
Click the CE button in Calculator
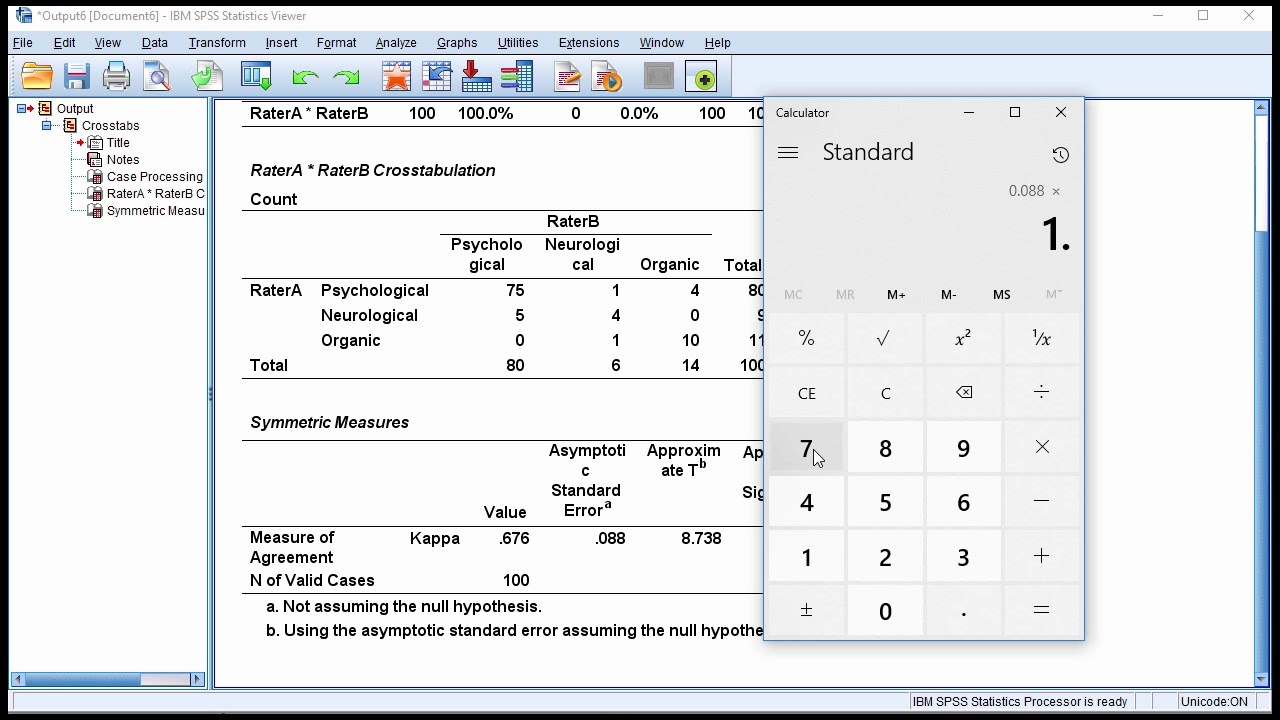(806, 393)
